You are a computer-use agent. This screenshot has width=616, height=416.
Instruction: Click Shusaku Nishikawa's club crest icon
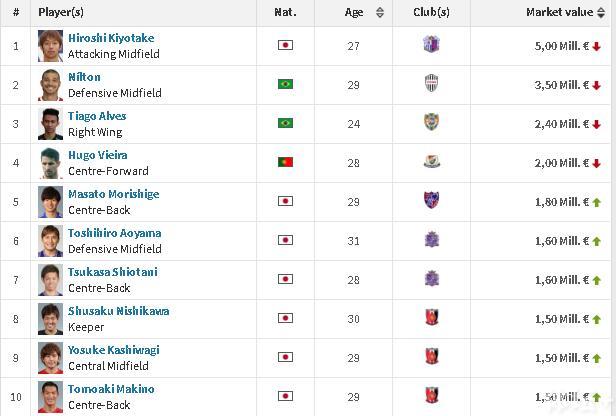(431, 317)
